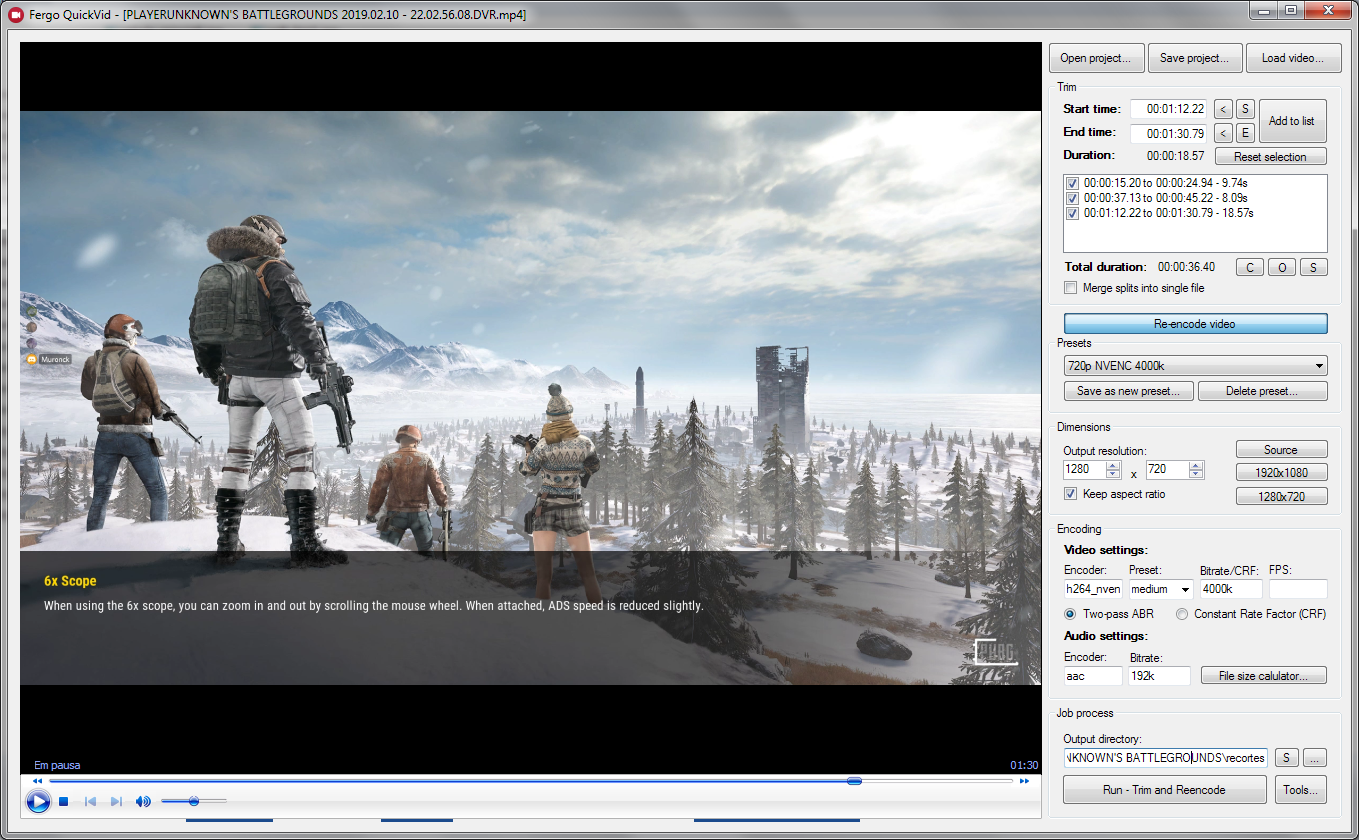
Task: Click the C button next to Total duration
Action: pos(1250,267)
